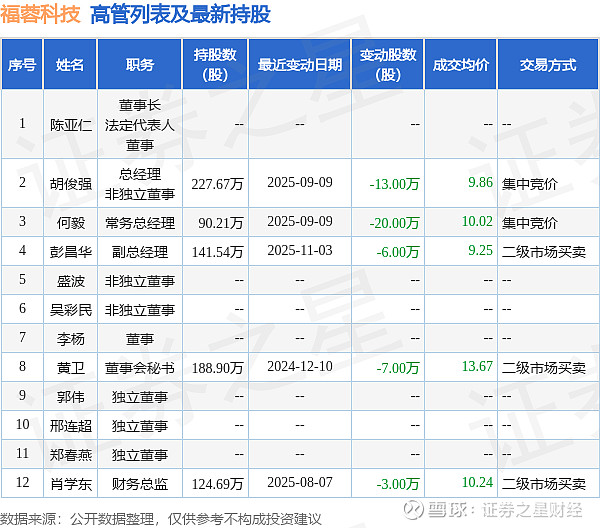The width and height of the screenshot is (600, 528).
Task: Click the change value -7.00万
Action: 398,368
